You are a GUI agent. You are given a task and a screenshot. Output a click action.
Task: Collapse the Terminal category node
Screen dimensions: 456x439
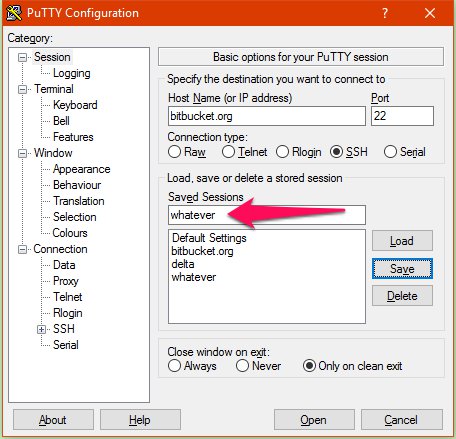pyautogui.click(x=22, y=90)
